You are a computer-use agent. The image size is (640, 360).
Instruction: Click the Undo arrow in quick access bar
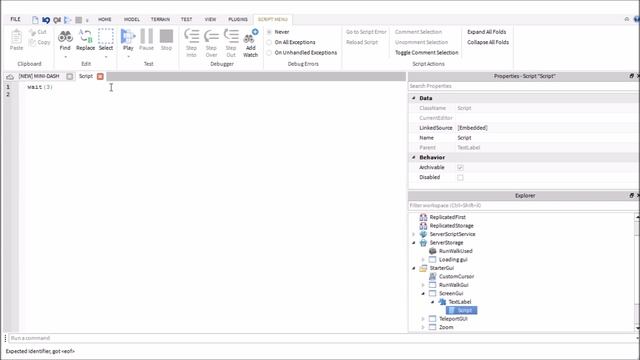click(46, 20)
